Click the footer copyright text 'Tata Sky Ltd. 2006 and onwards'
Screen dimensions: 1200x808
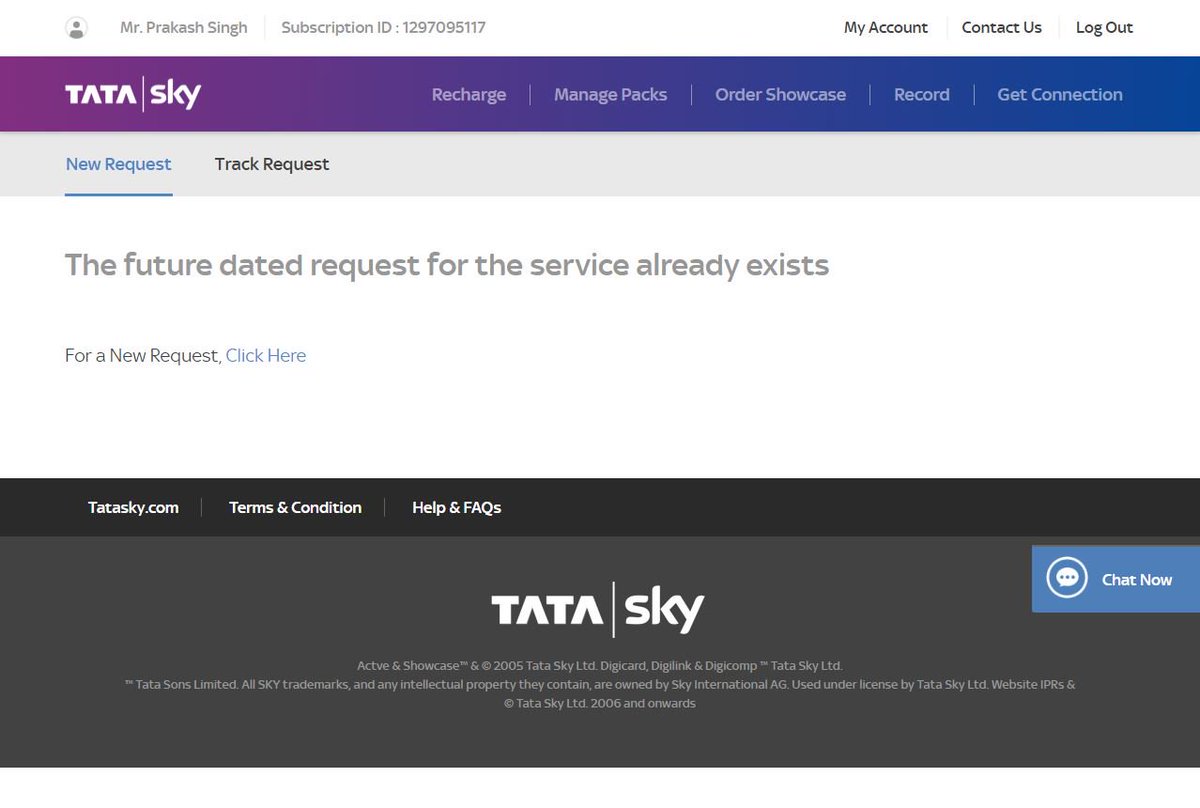click(600, 703)
